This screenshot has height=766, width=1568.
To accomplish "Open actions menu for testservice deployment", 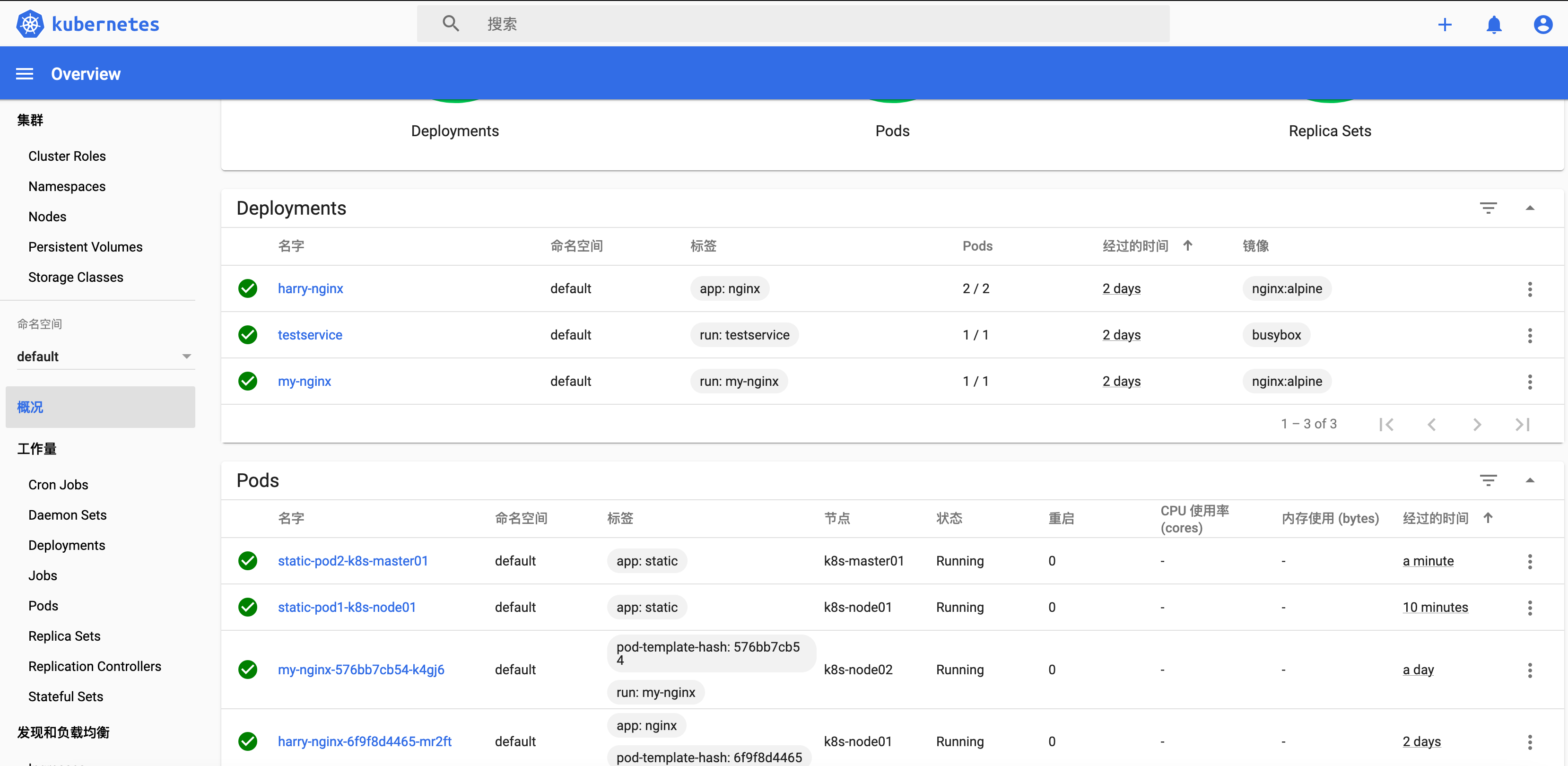I will [x=1530, y=335].
